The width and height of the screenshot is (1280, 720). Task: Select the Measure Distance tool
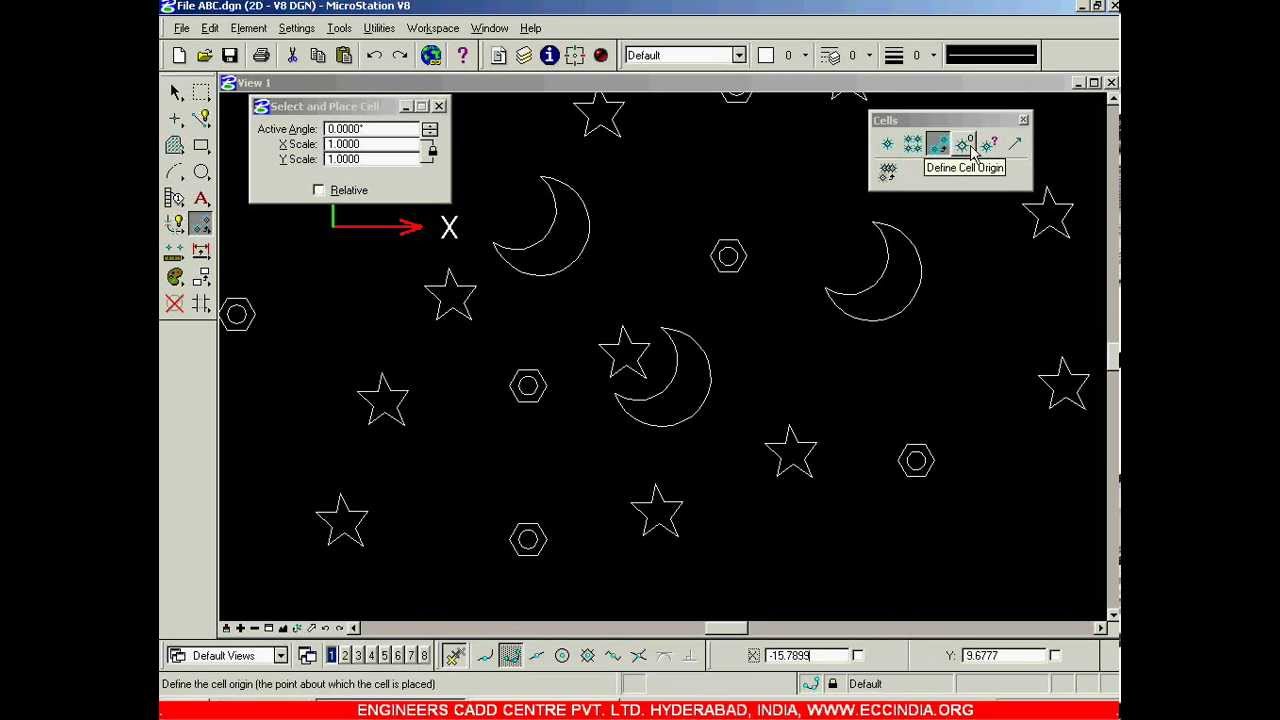[175, 251]
